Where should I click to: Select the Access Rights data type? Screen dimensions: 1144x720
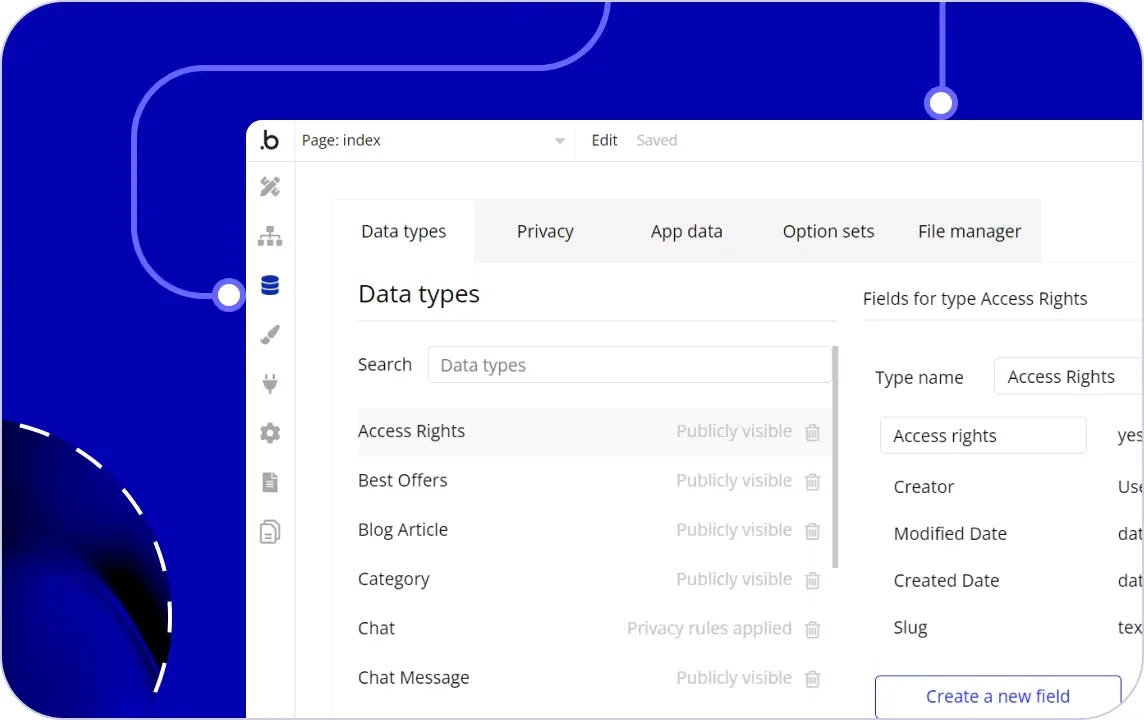(x=594, y=432)
